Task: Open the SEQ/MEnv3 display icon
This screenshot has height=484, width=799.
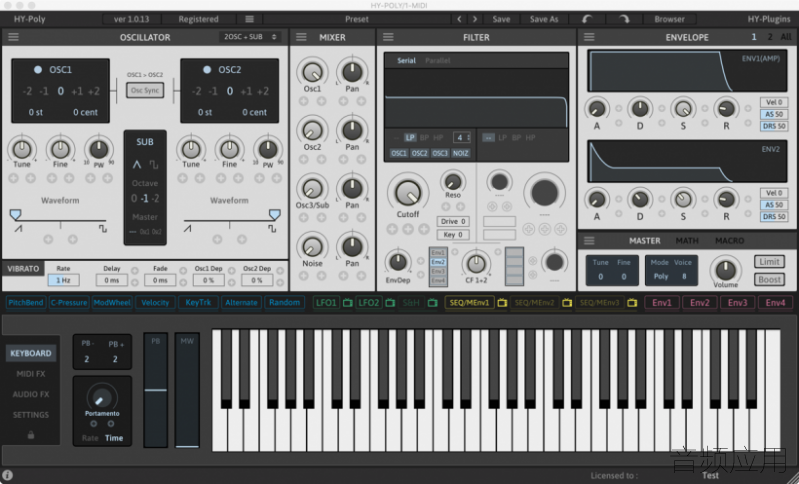Action: tap(632, 303)
